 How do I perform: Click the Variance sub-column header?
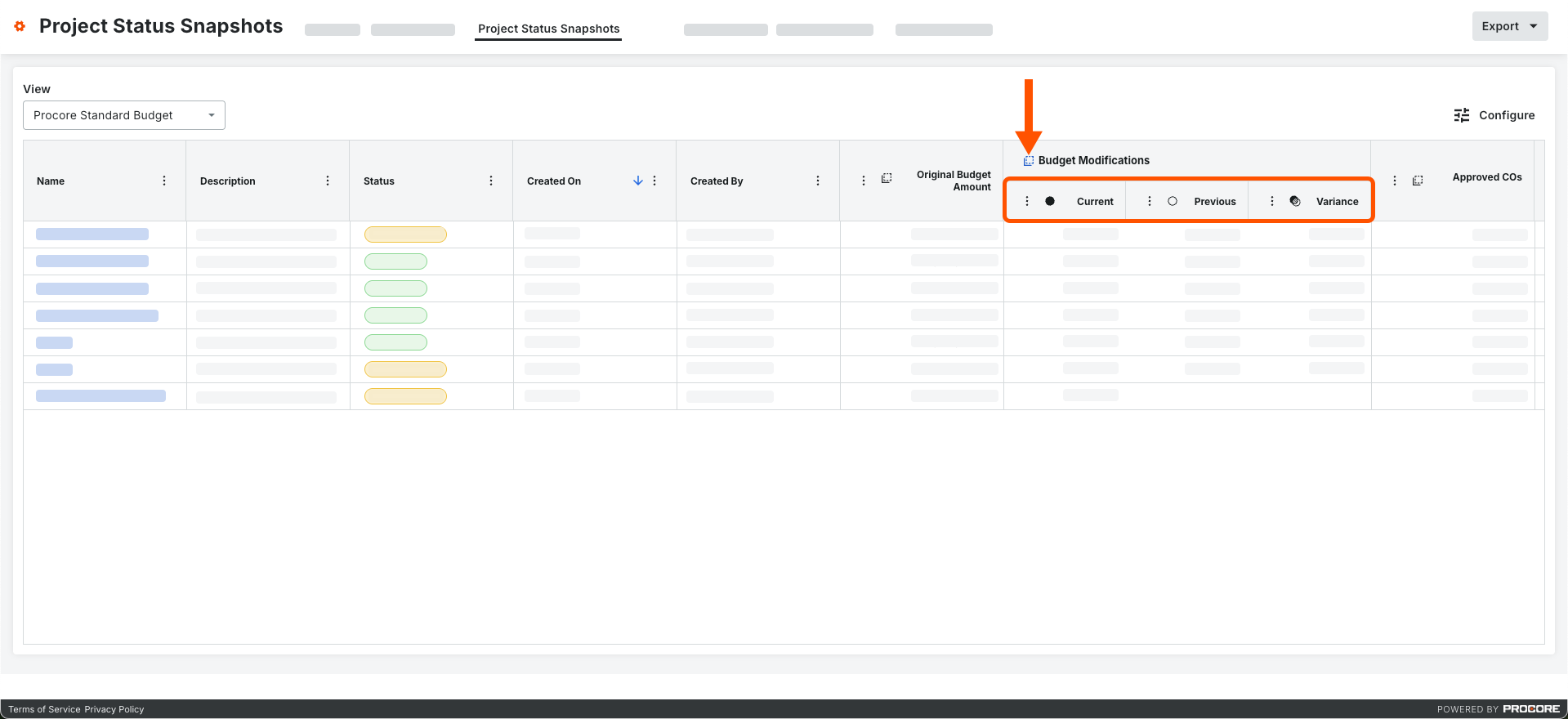pyautogui.click(x=1338, y=202)
